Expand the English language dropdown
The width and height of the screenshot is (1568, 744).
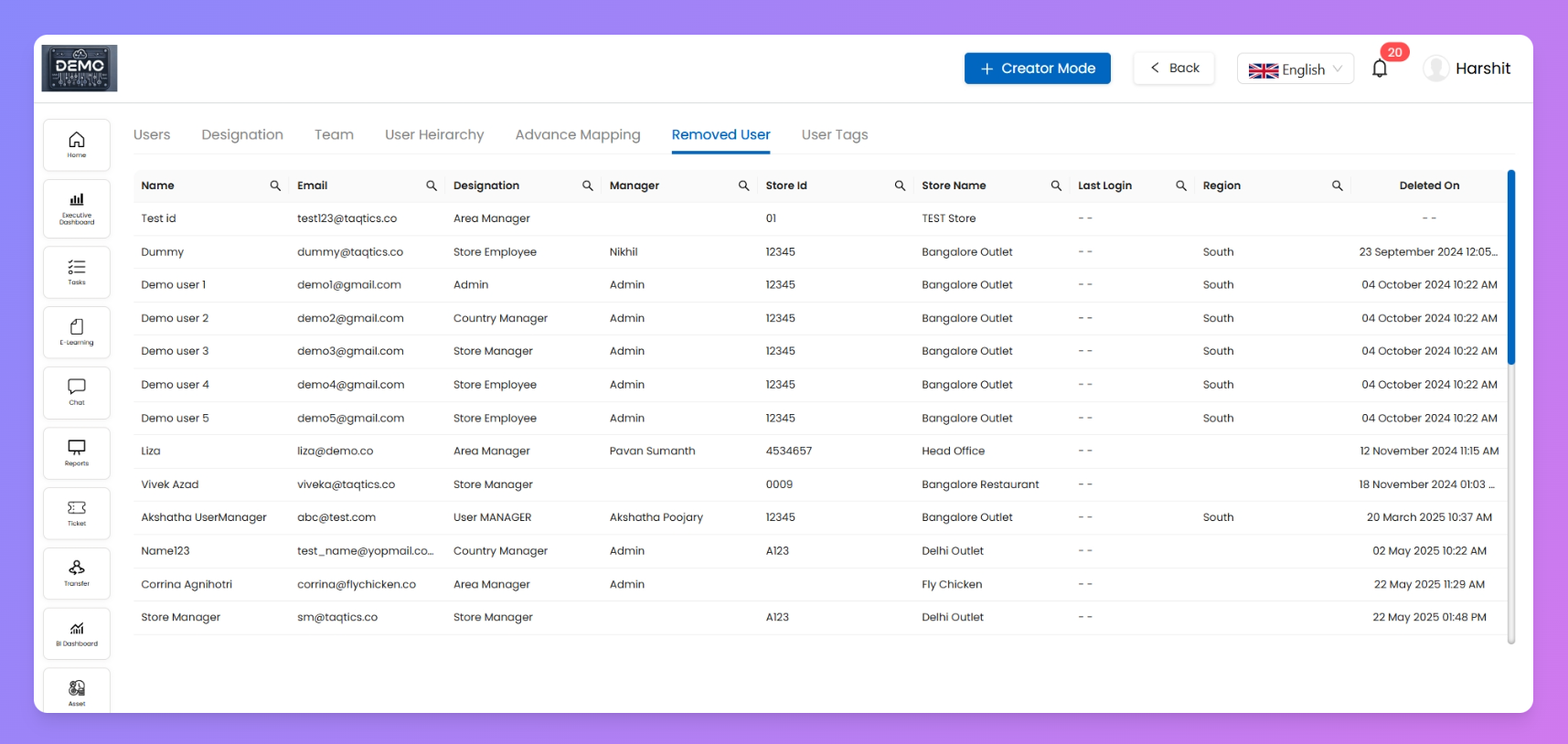[x=1295, y=69]
